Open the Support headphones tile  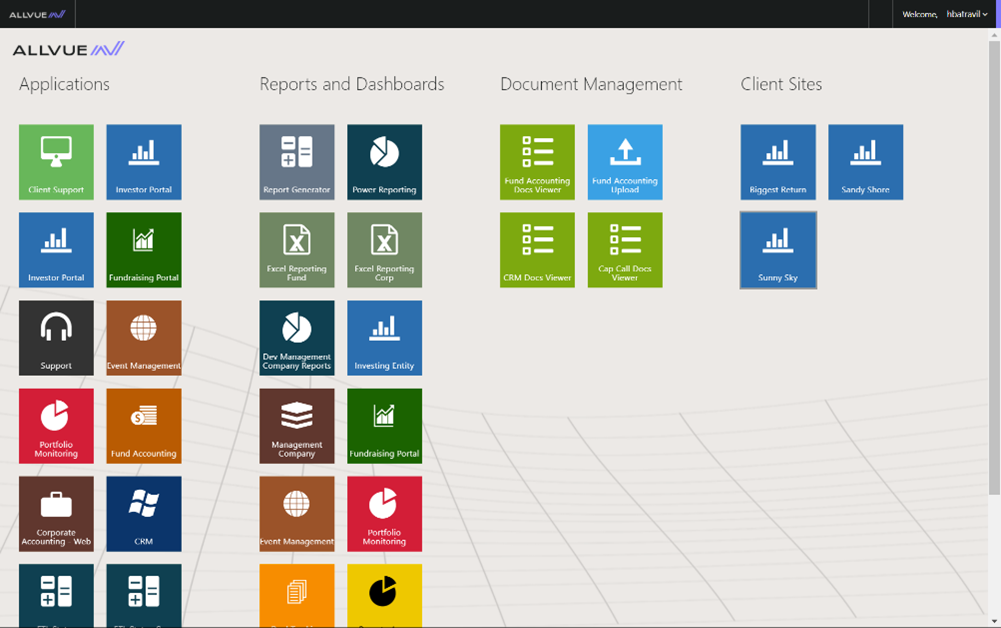click(x=56, y=338)
